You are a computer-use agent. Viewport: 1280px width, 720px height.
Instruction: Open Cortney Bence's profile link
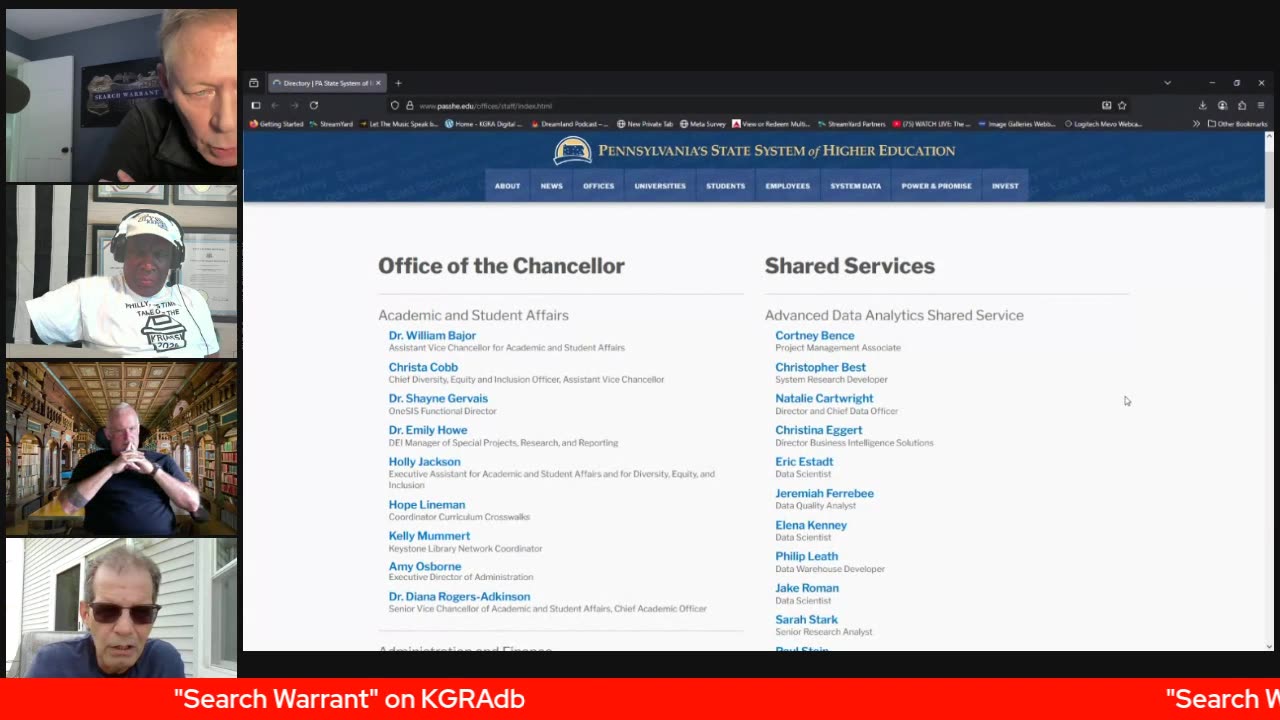coord(815,336)
